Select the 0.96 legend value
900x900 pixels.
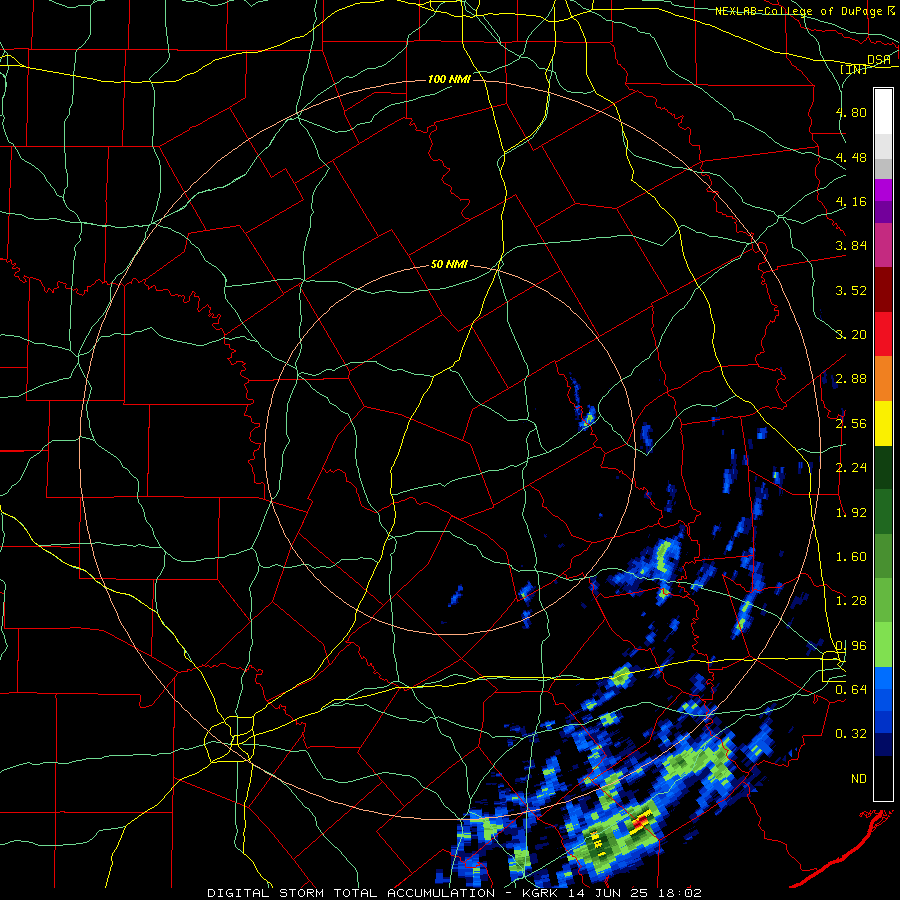pyautogui.click(x=851, y=646)
